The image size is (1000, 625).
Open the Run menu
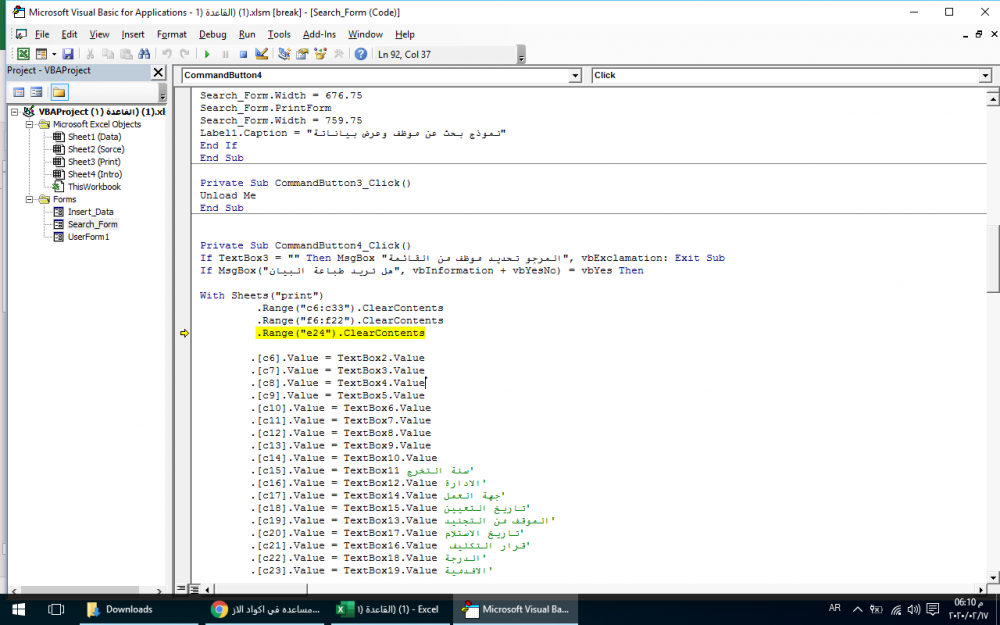[247, 34]
